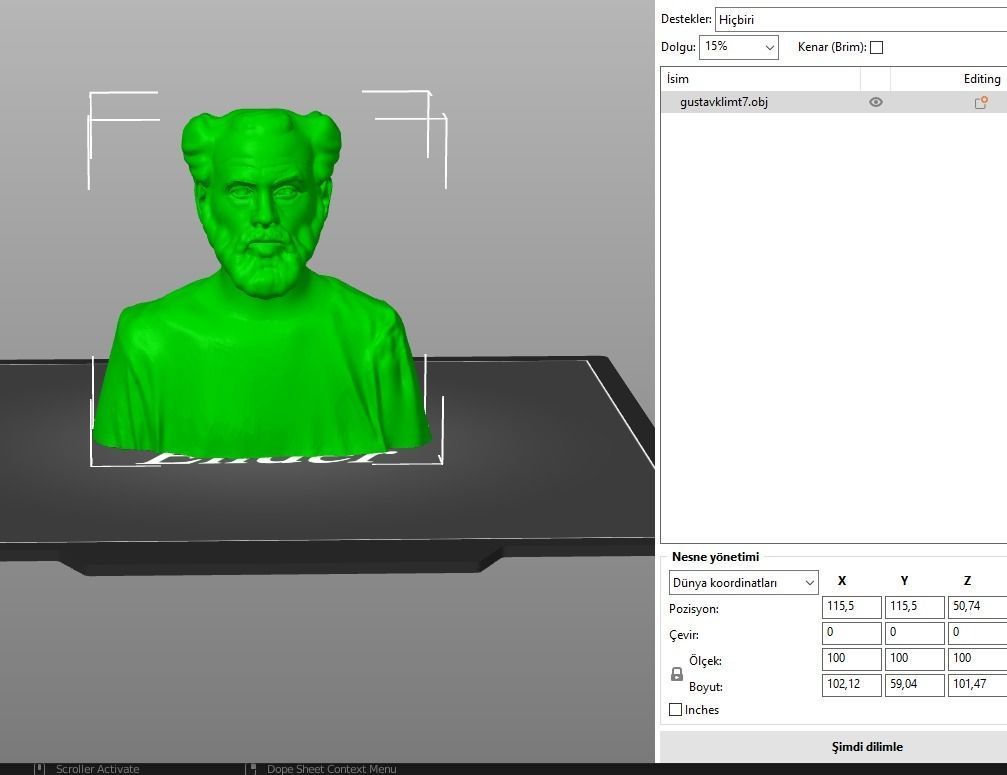Open the Destekler supports dropdown
1007x775 pixels.
[861, 19]
